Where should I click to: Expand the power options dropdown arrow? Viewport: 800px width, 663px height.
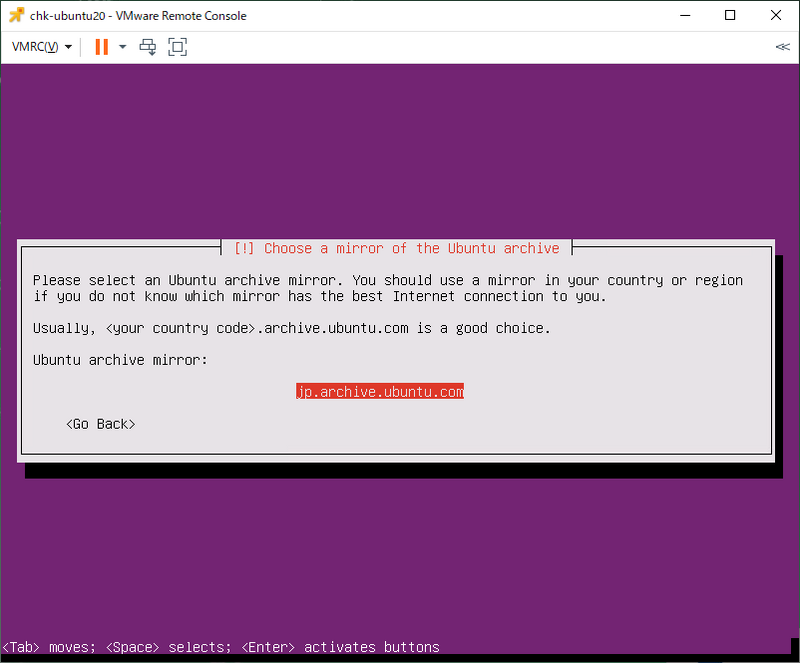[x=122, y=47]
